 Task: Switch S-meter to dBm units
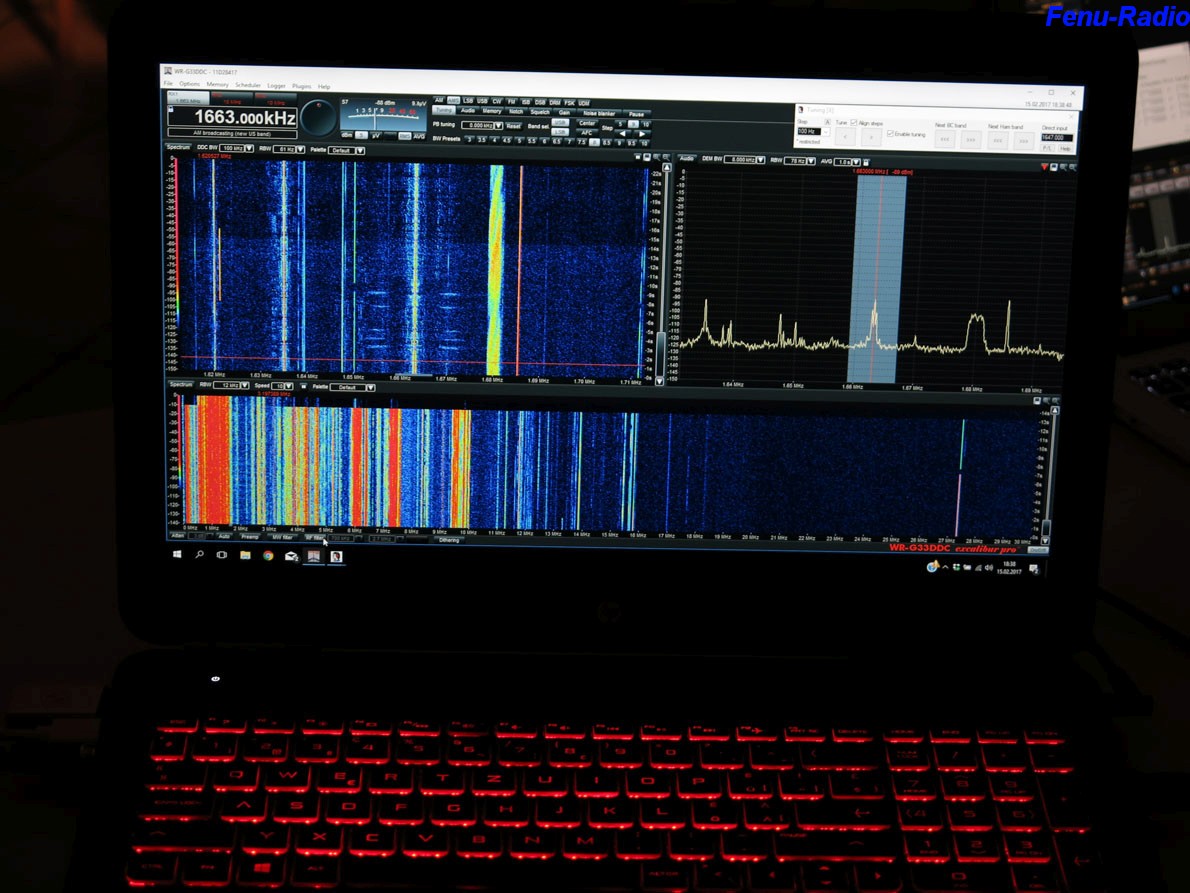pos(346,136)
